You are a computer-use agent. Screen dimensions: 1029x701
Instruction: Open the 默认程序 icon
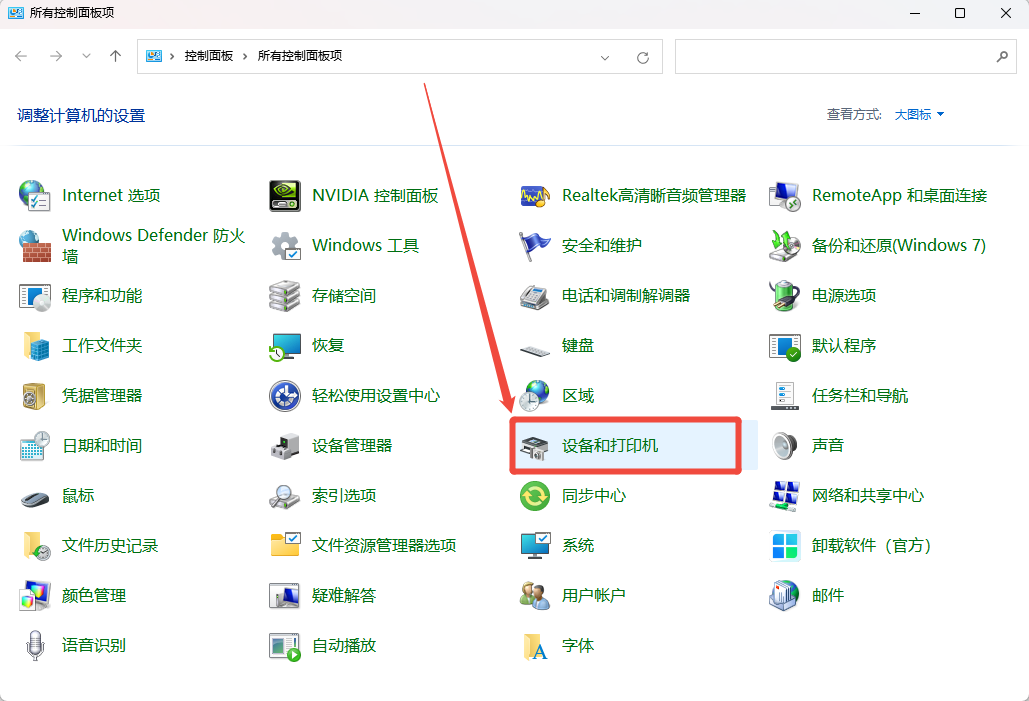pos(785,346)
